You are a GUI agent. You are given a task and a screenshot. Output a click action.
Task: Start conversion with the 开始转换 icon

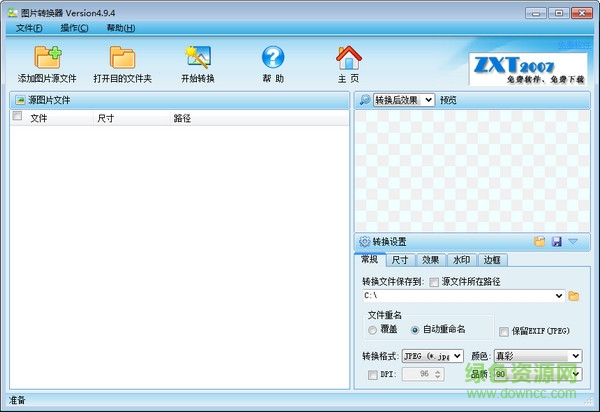coord(197,58)
